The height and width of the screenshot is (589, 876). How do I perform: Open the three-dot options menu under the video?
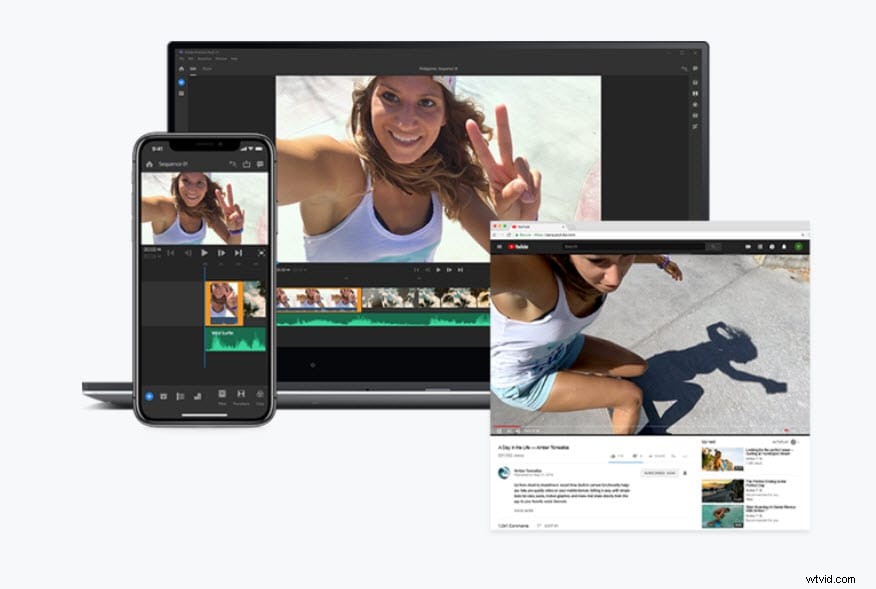tap(685, 456)
